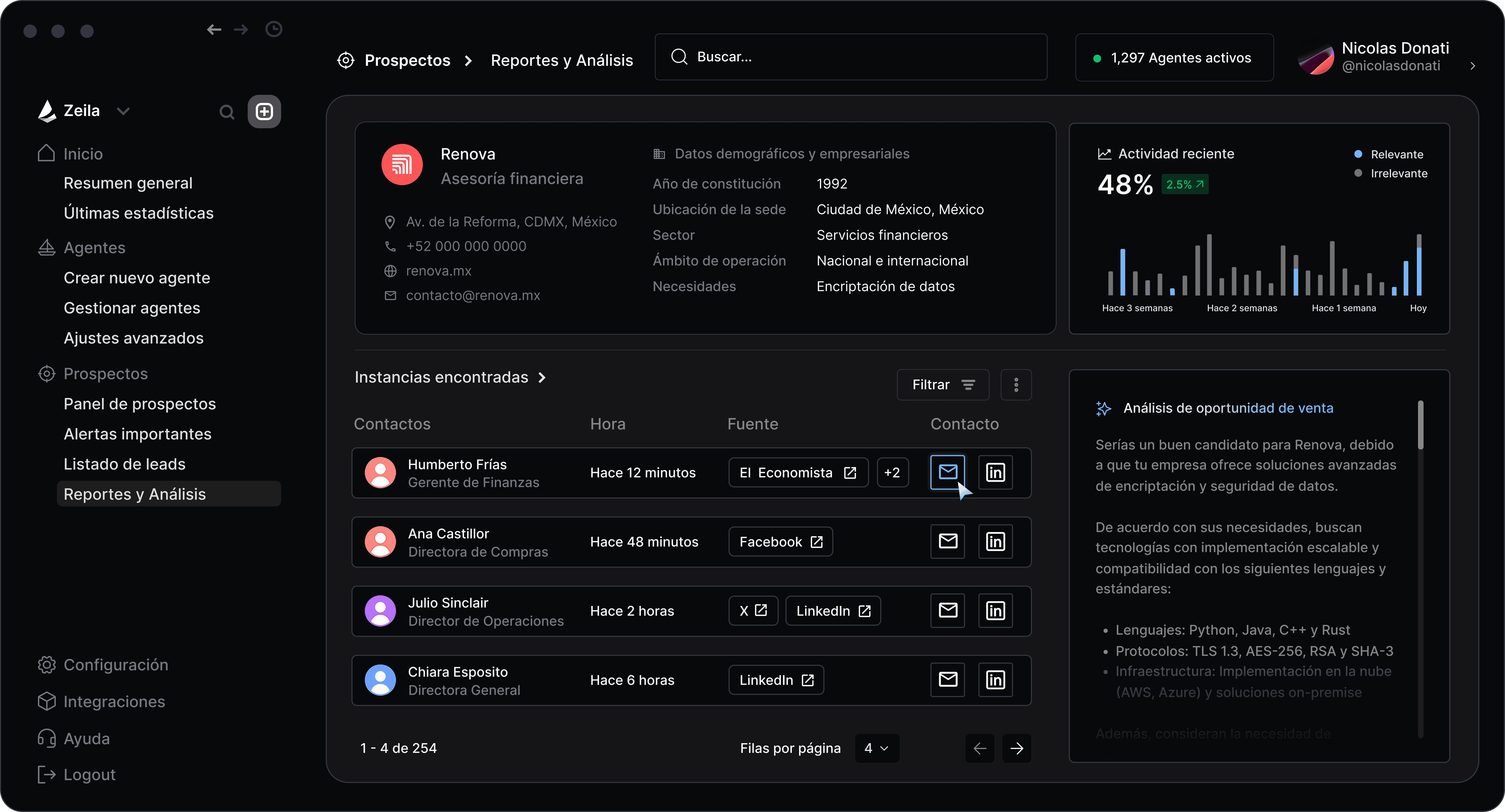The width and height of the screenshot is (1505, 812).
Task: Go to next page of results
Action: click(1017, 748)
